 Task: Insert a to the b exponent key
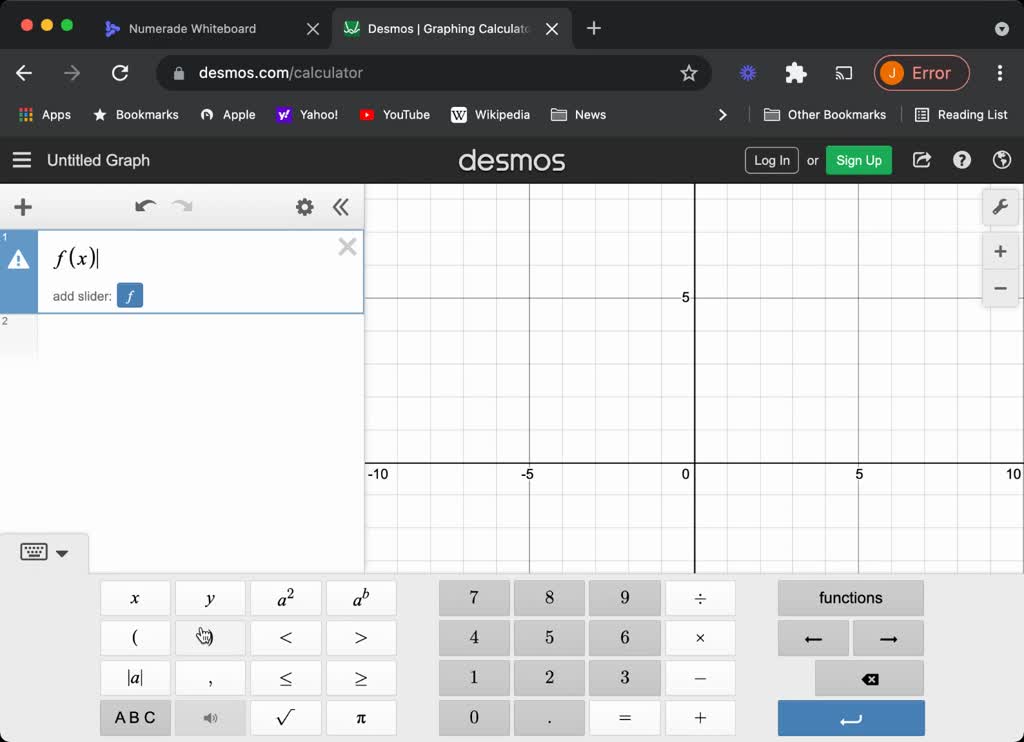point(360,598)
